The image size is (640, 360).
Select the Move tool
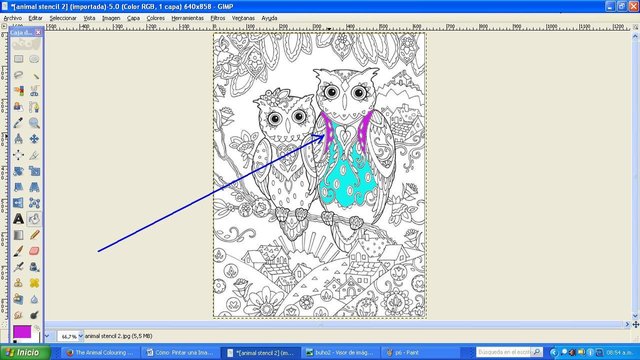pos(34,139)
